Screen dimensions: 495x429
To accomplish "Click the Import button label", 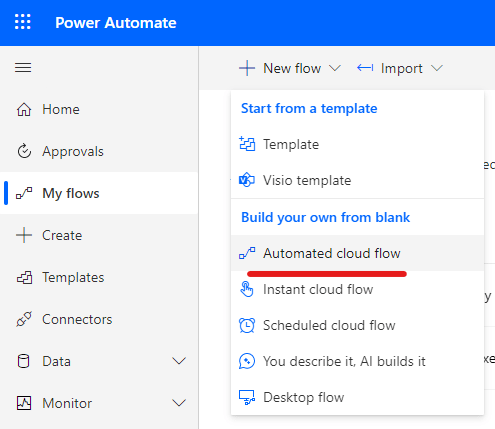I will (x=402, y=68).
